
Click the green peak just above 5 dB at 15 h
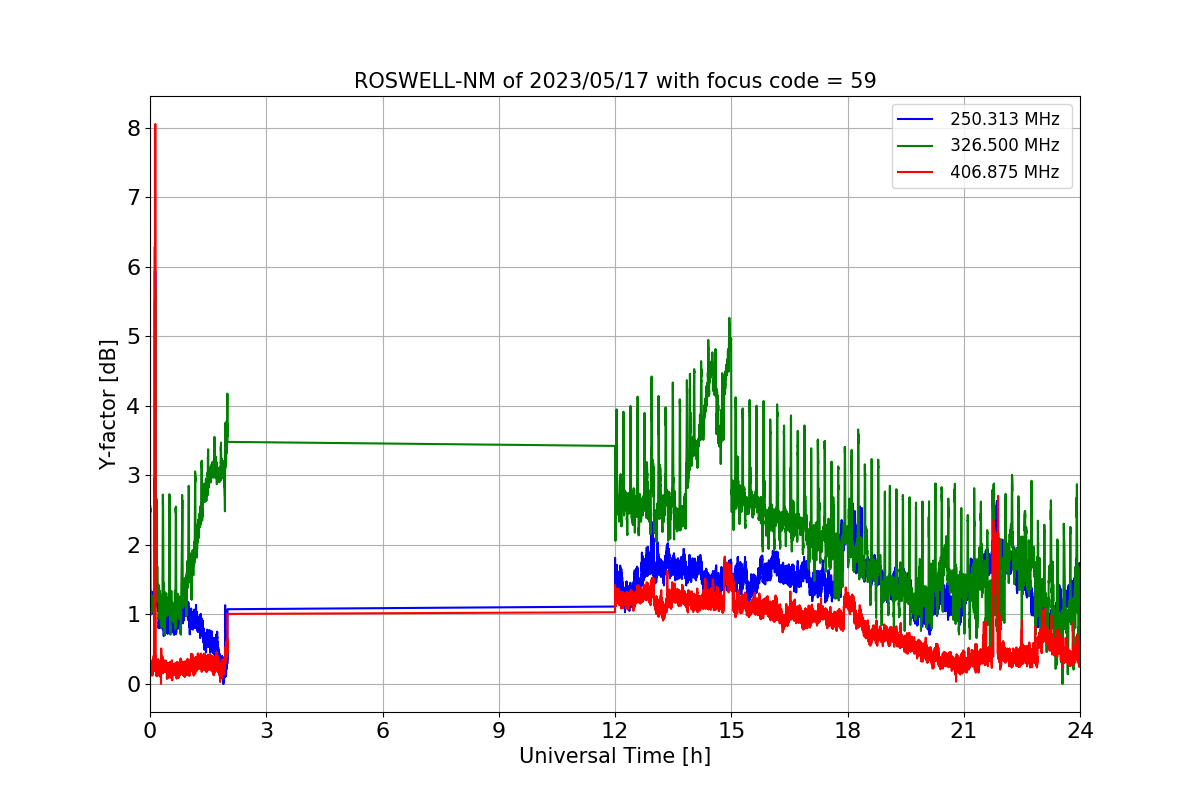coord(729,320)
